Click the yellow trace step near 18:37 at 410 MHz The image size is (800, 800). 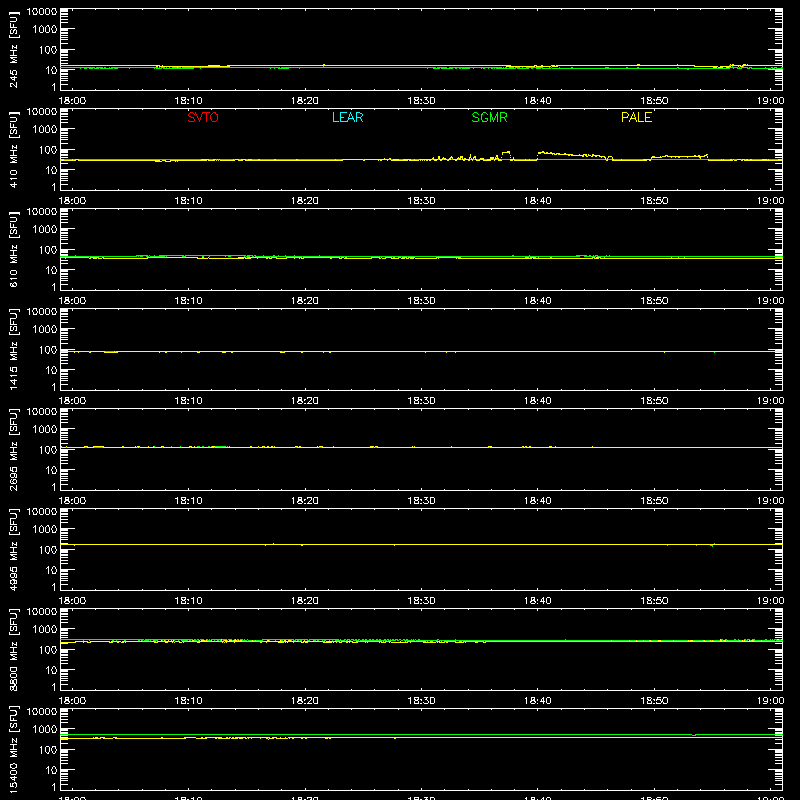click(506, 153)
